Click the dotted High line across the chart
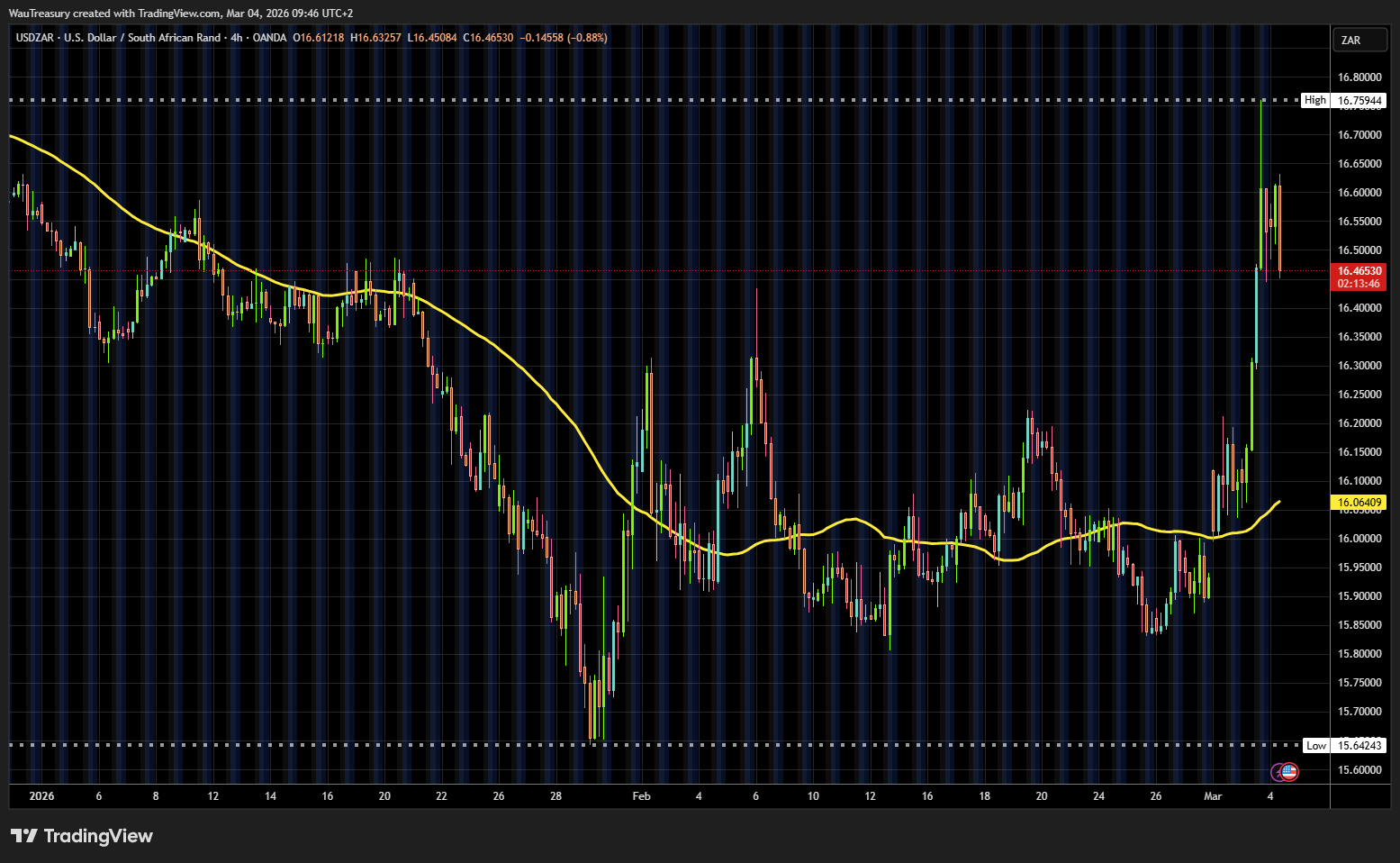Screen dimensions: 1400x863 click(x=655, y=100)
